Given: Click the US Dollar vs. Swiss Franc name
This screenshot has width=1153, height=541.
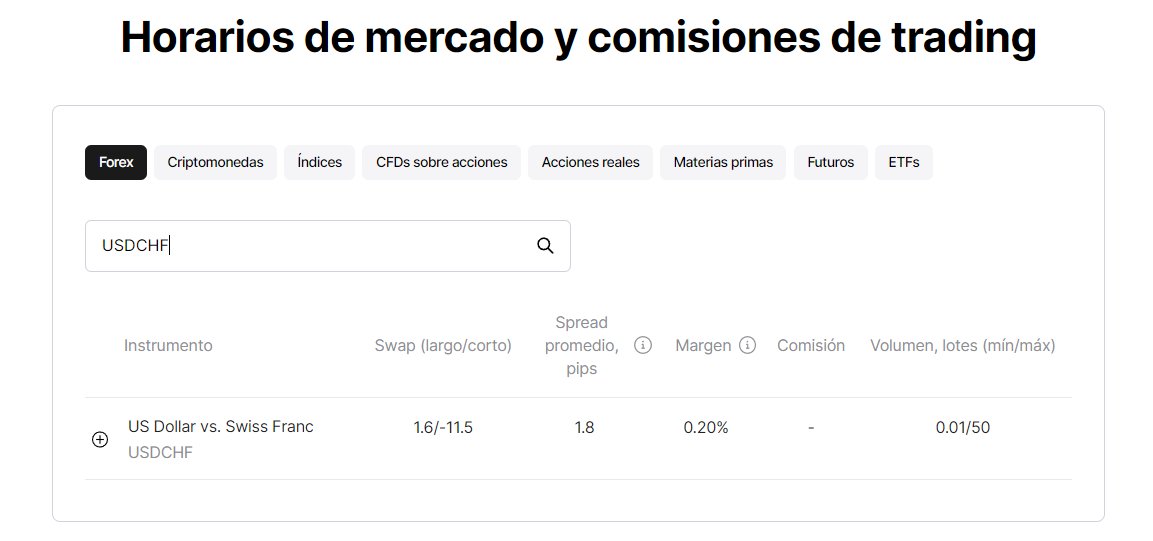Looking at the screenshot, I should (220, 426).
